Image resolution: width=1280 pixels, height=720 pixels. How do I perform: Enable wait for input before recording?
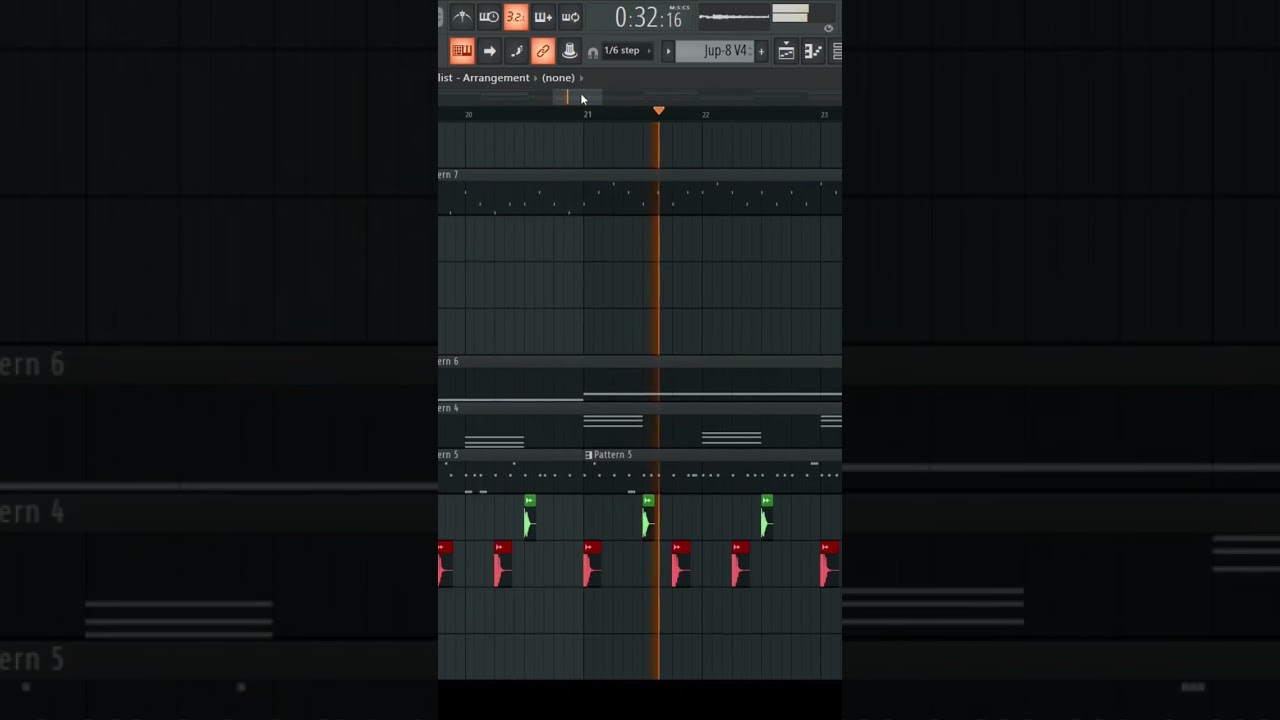click(x=489, y=17)
